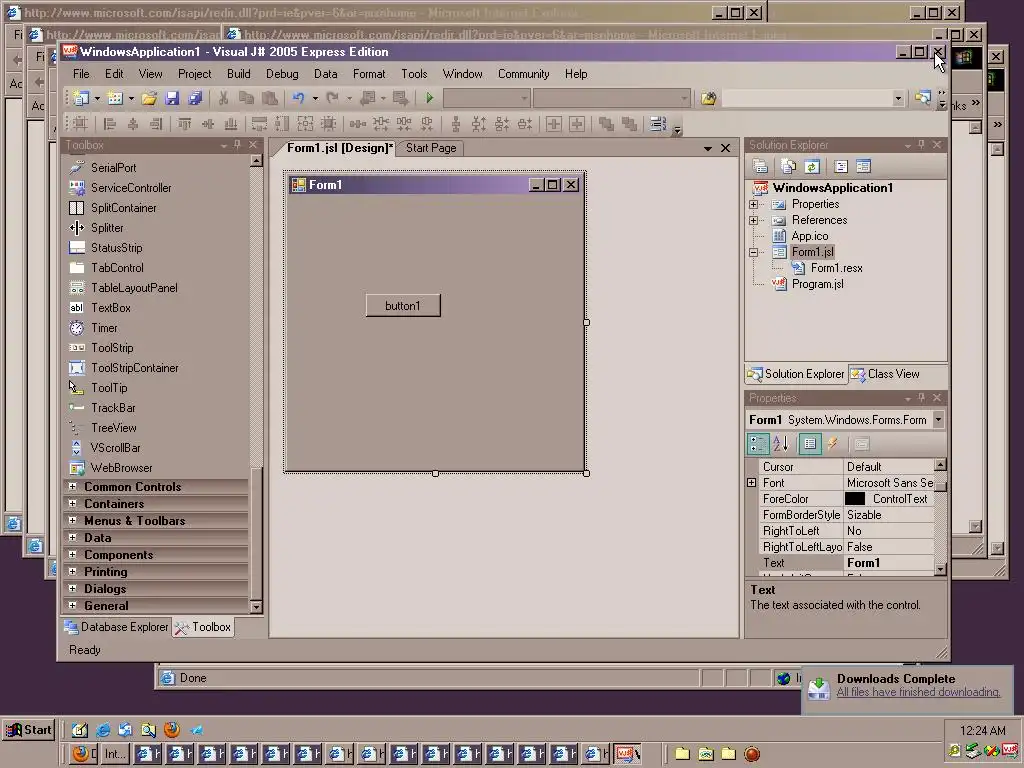The width and height of the screenshot is (1024, 768).
Task: Toggle Alphabetical sort in Properties panel
Action: pyautogui.click(x=781, y=444)
